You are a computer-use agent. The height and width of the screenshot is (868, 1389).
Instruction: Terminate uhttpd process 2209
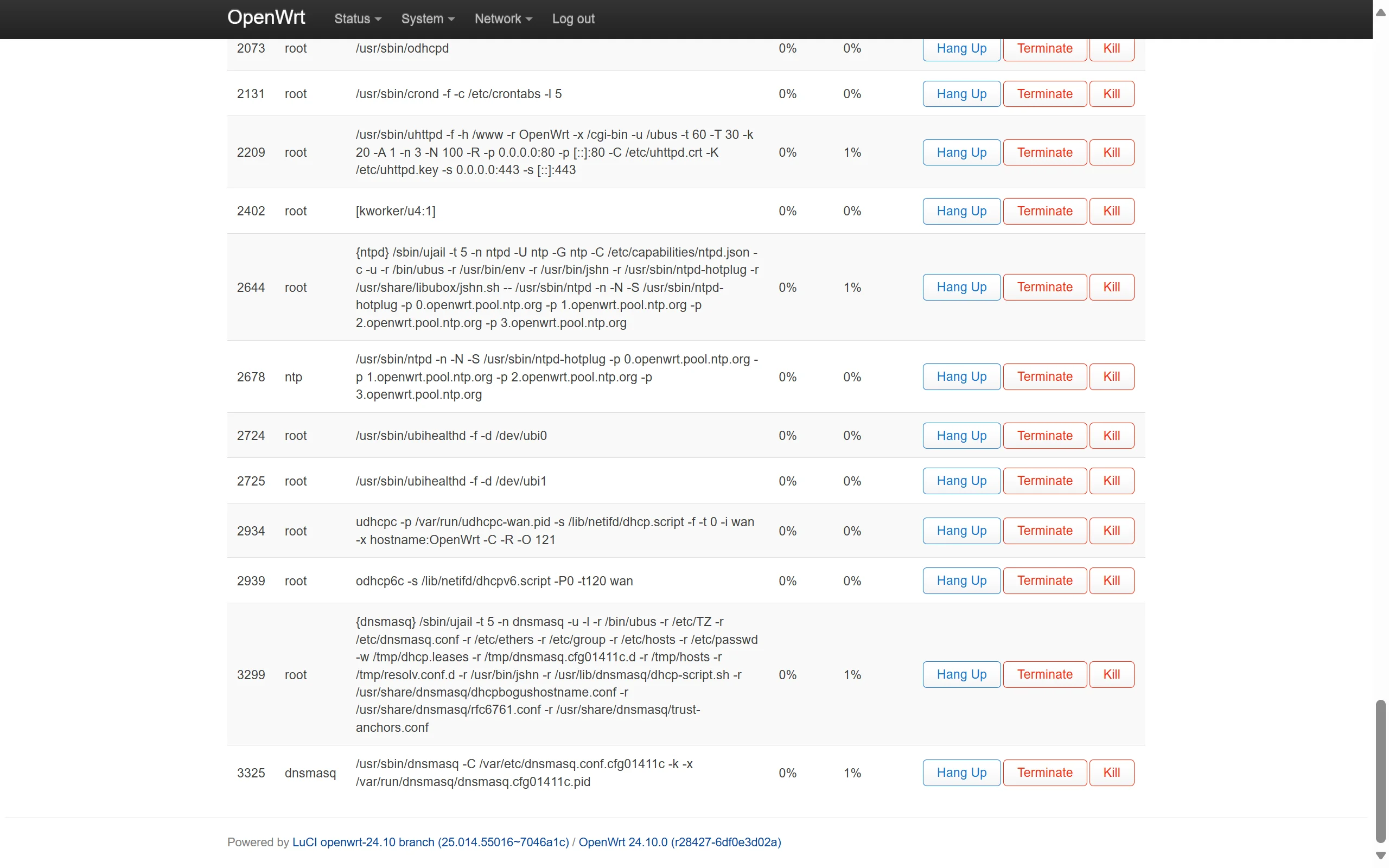point(1044,152)
